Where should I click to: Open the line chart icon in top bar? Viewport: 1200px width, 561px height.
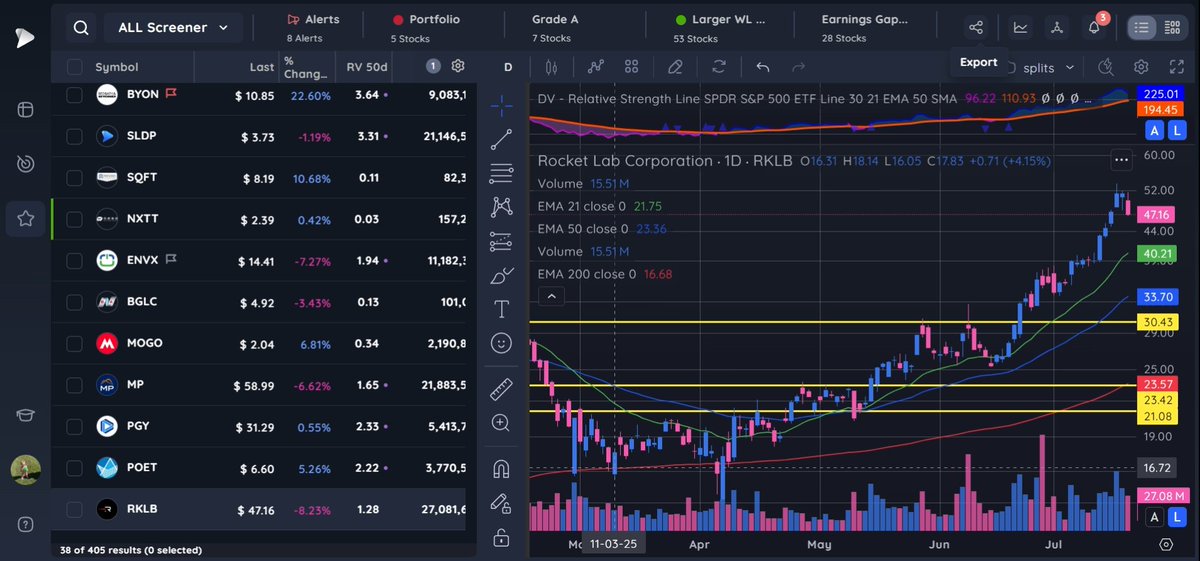click(x=1020, y=28)
